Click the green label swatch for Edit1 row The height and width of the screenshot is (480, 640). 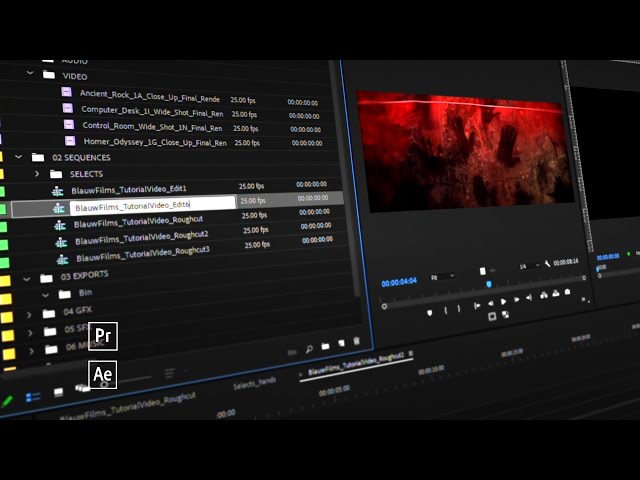(x=2, y=191)
